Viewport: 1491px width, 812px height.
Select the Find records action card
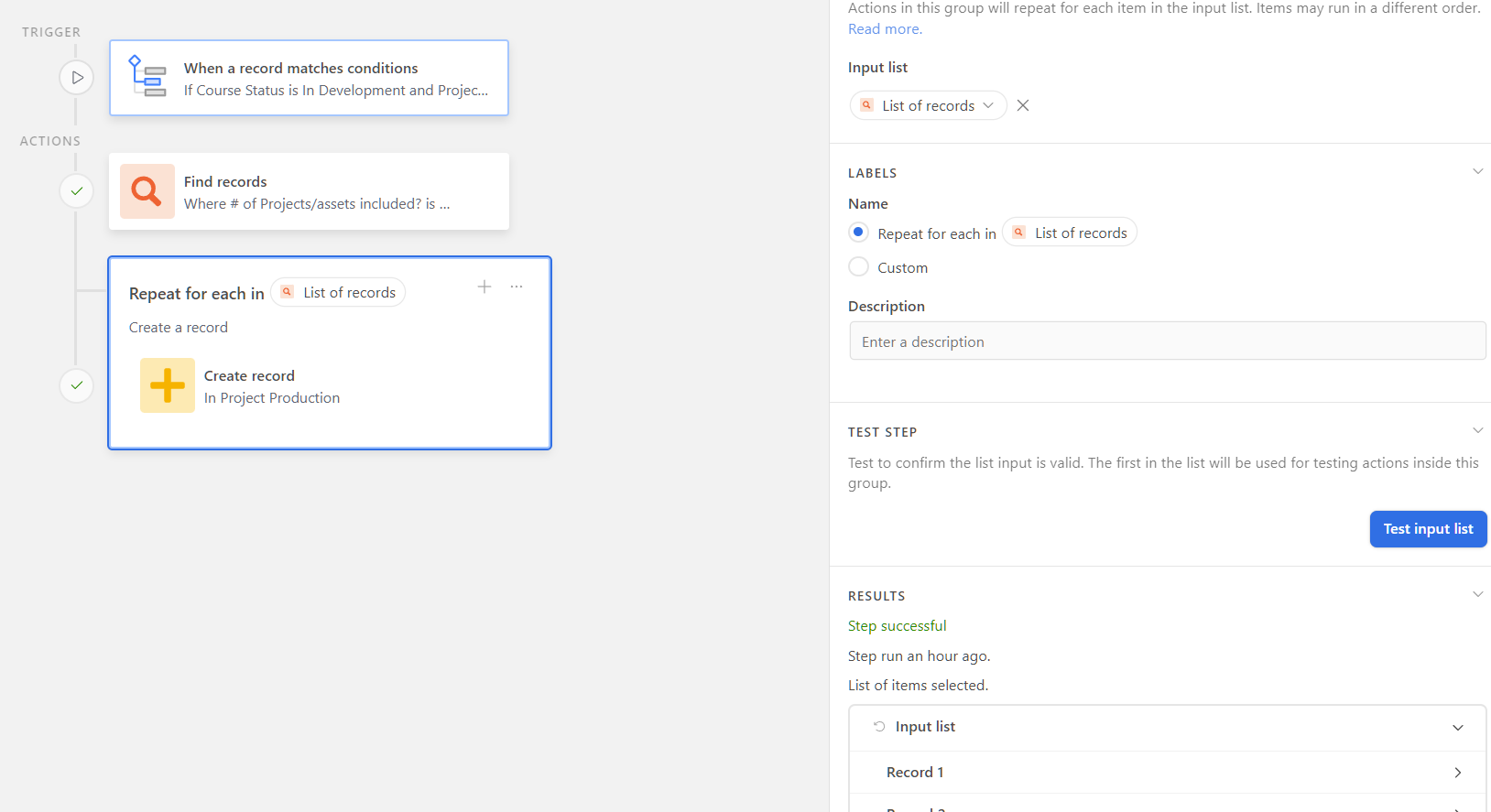click(x=309, y=191)
